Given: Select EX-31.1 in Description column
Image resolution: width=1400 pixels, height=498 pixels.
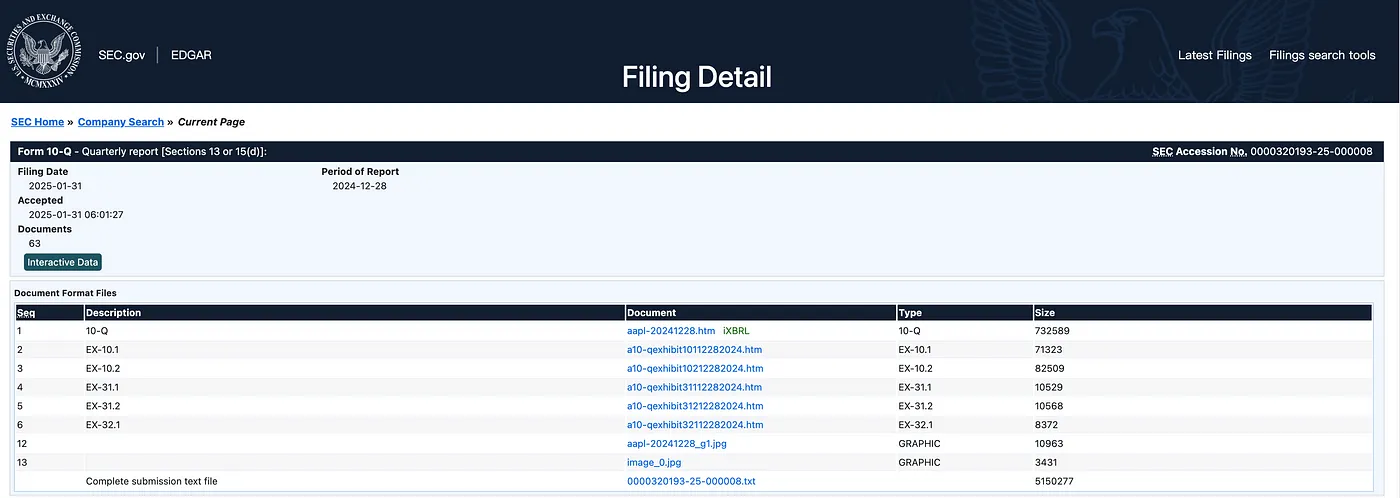Looking at the screenshot, I should (x=102, y=388).
